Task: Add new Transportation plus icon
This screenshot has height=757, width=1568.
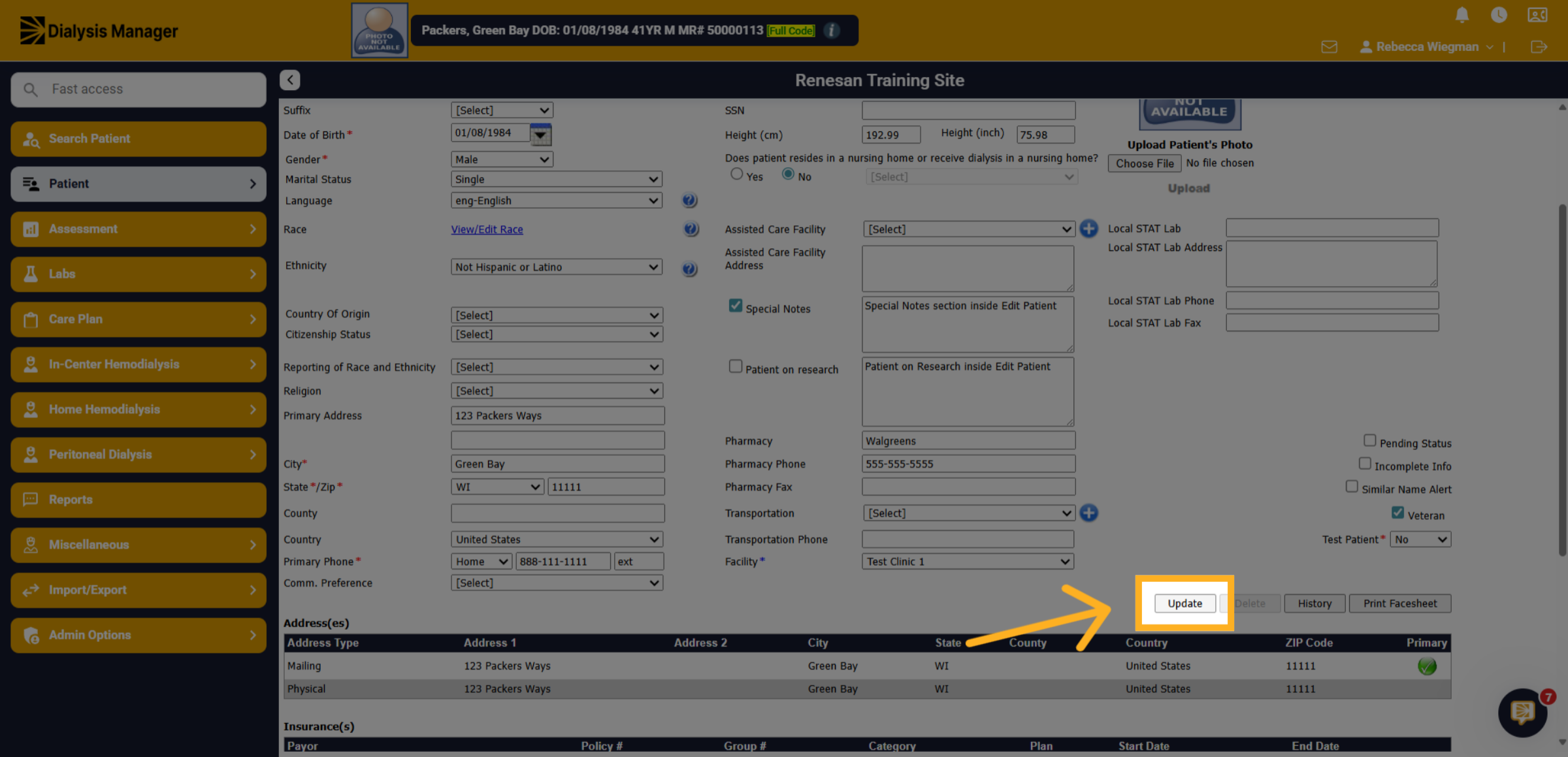Action: coord(1088,513)
